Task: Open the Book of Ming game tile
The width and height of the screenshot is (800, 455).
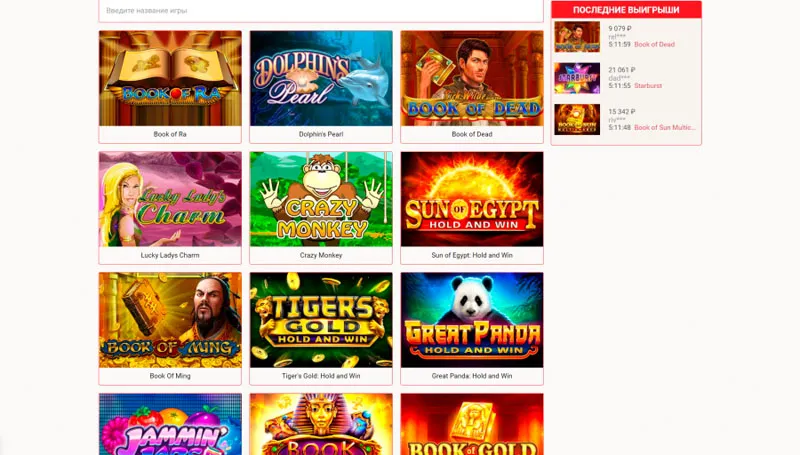Action: click(x=170, y=320)
